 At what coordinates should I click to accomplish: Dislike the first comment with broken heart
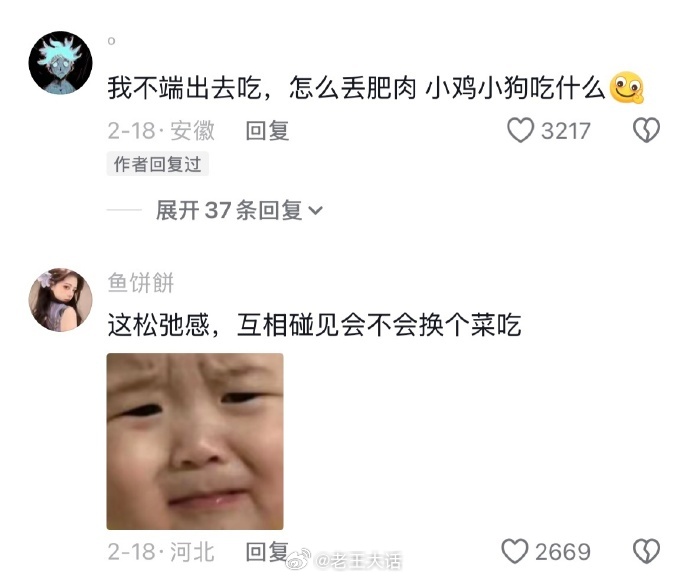pyautogui.click(x=646, y=130)
